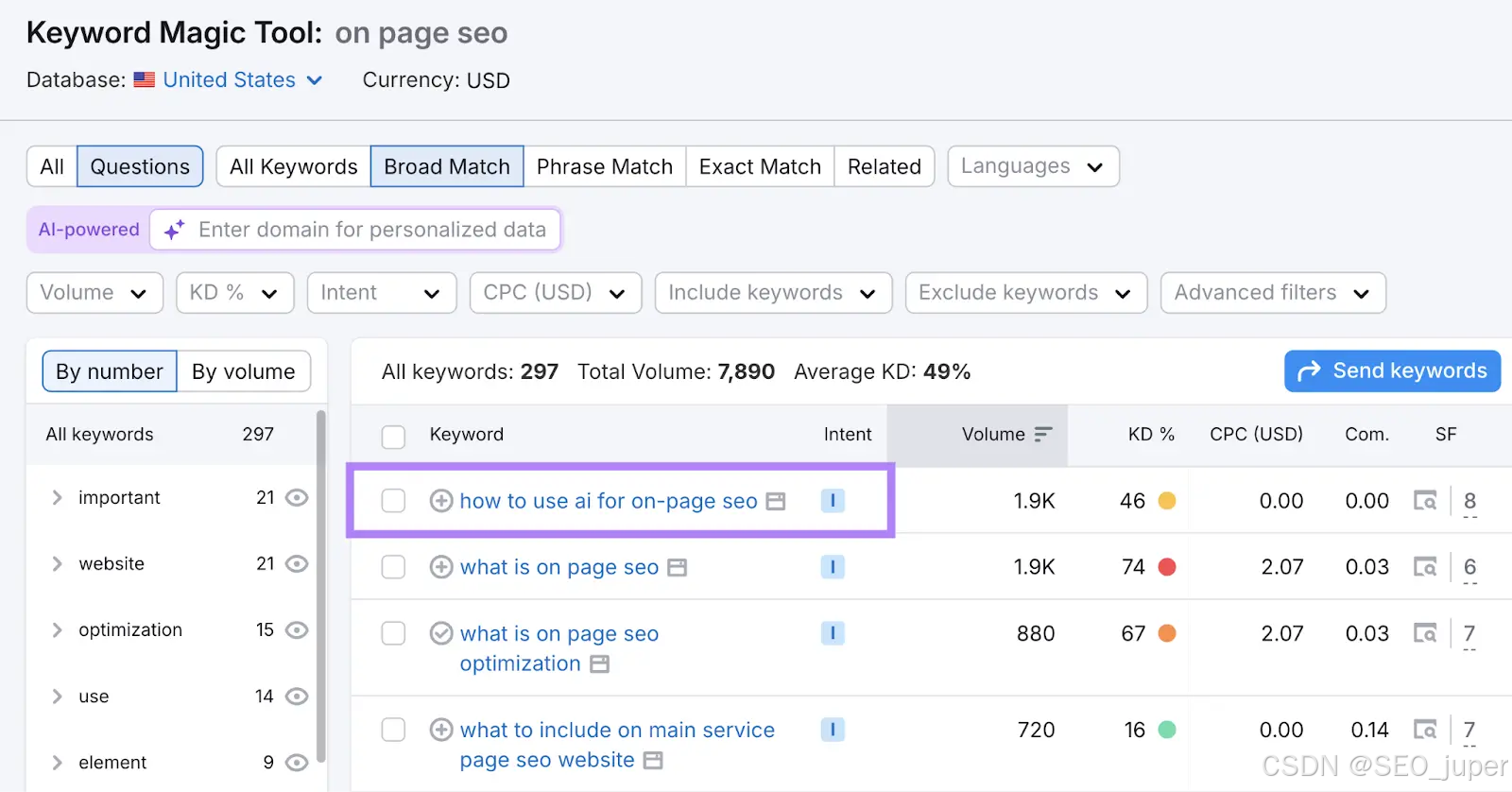
Task: Select the All tab
Action: pyautogui.click(x=52, y=166)
